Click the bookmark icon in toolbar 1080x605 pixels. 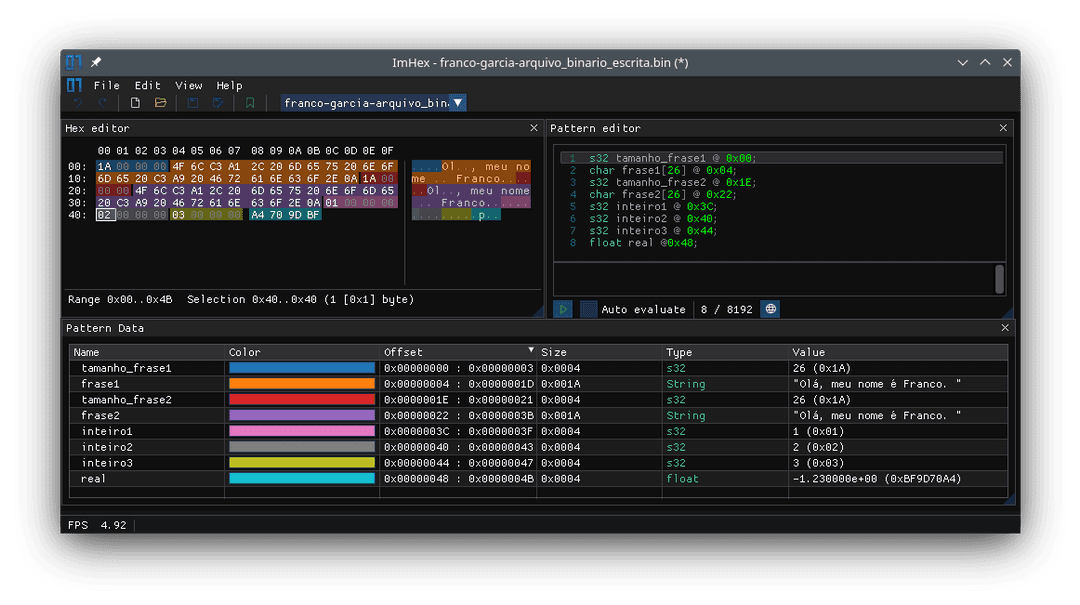250,103
